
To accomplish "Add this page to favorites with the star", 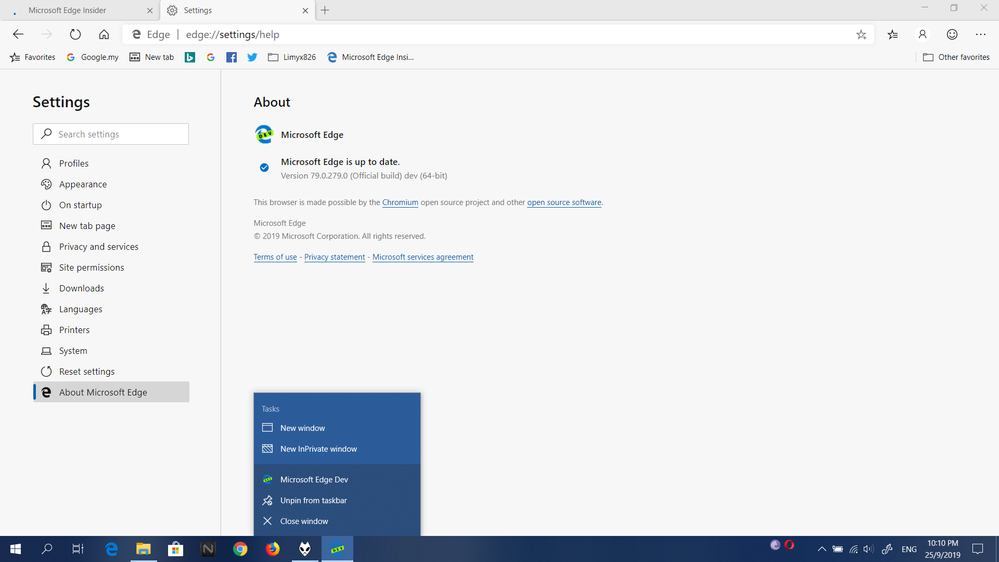I will click(x=861, y=34).
